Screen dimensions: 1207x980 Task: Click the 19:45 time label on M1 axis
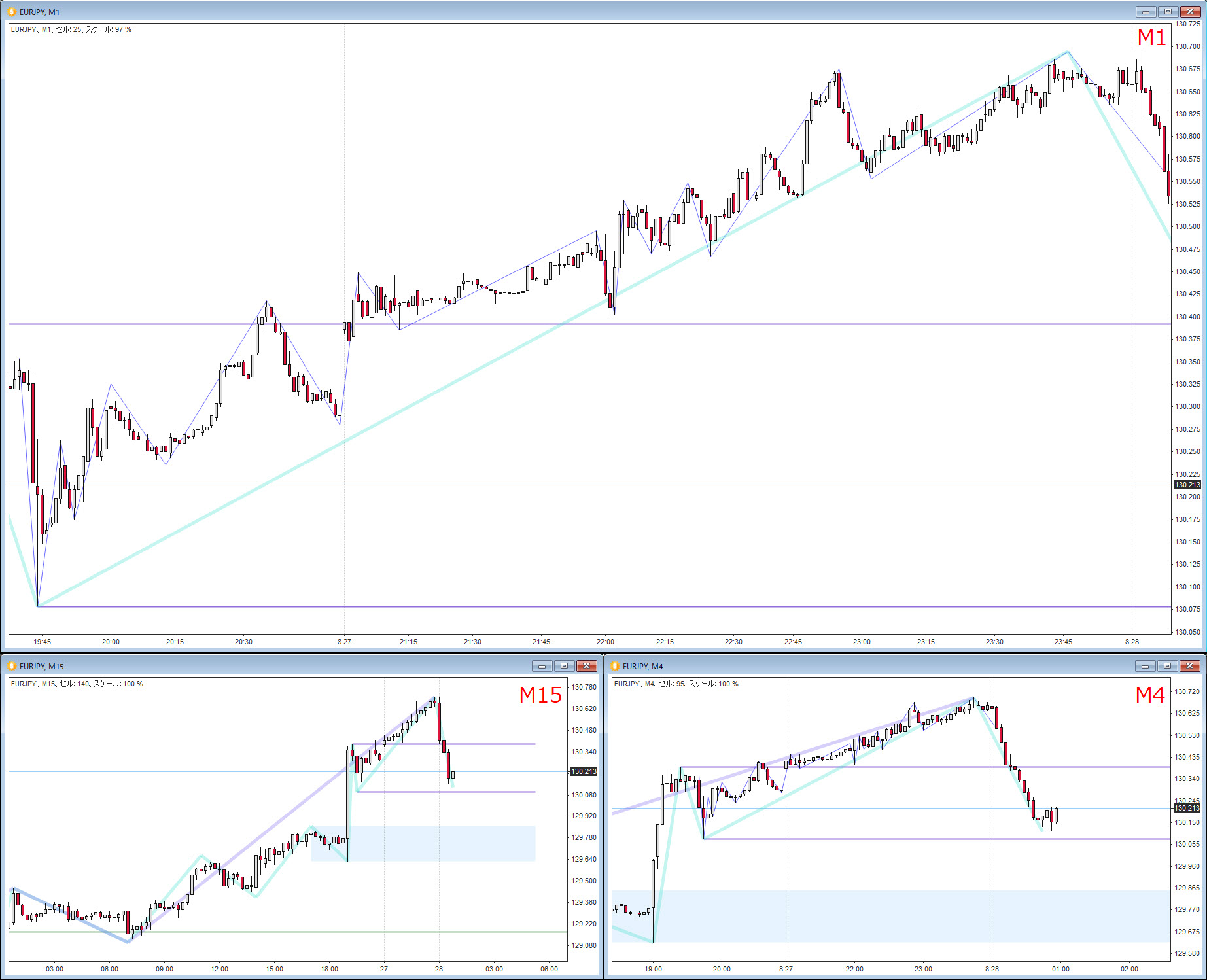point(43,642)
